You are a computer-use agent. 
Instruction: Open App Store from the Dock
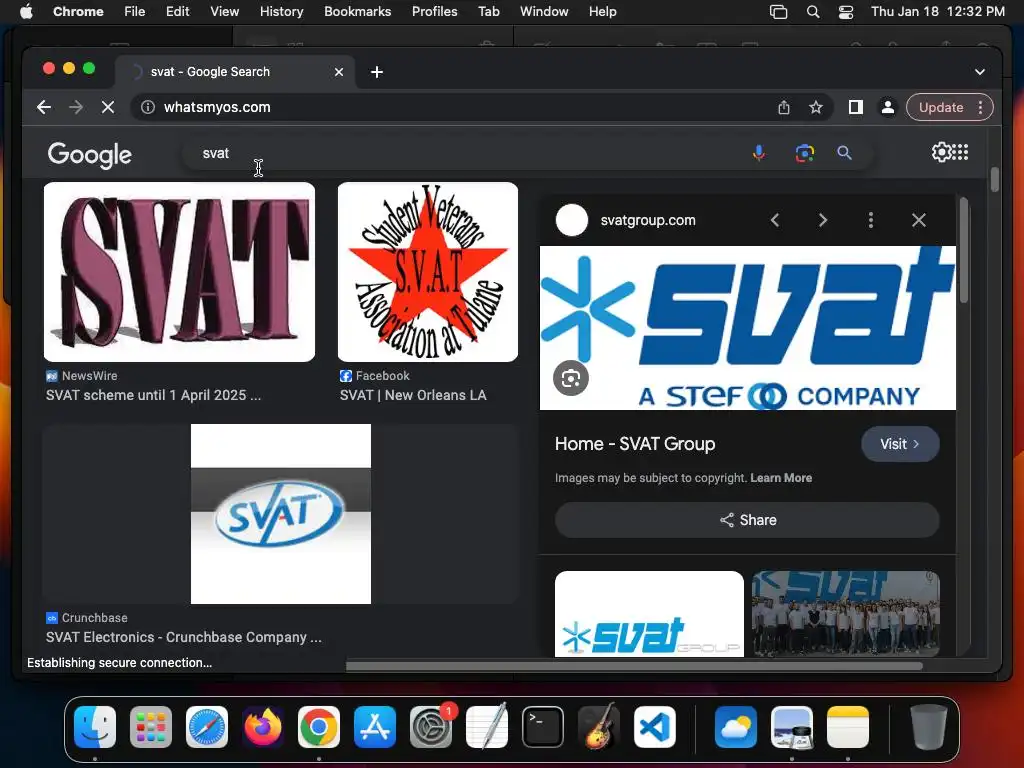[x=375, y=727]
